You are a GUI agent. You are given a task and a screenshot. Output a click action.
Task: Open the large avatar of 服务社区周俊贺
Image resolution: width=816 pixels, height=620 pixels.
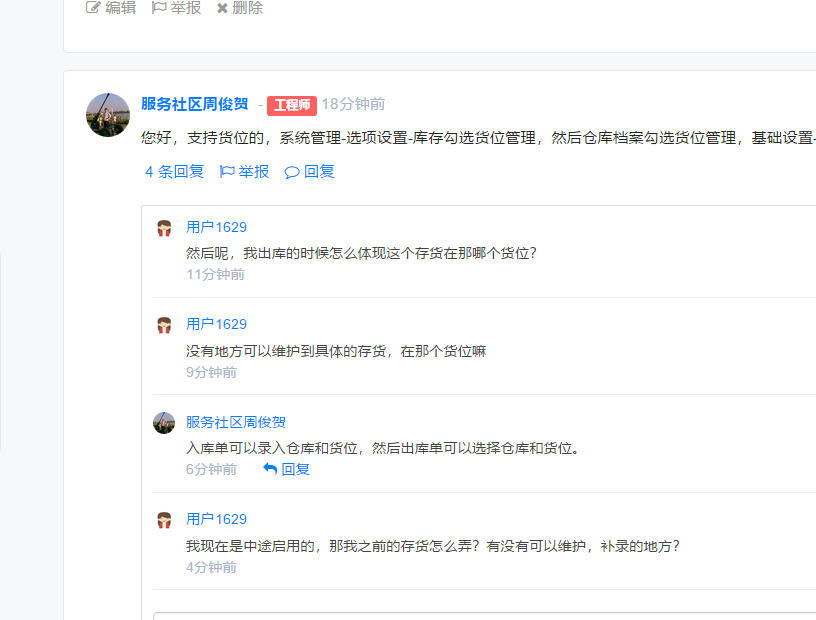108,115
